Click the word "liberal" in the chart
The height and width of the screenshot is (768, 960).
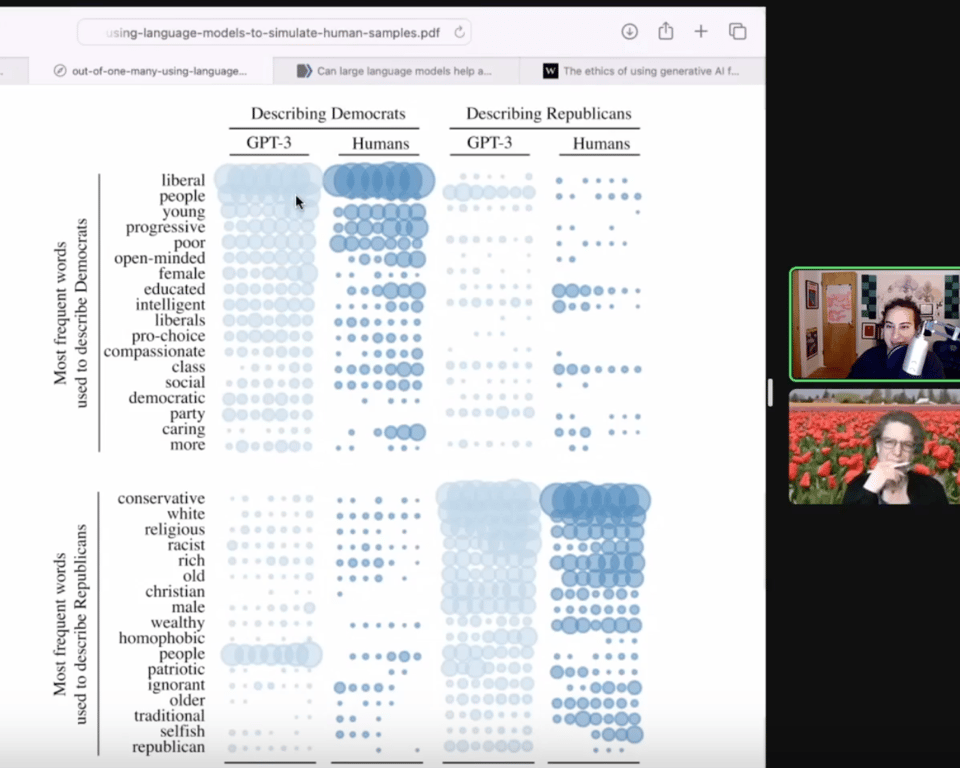point(183,180)
